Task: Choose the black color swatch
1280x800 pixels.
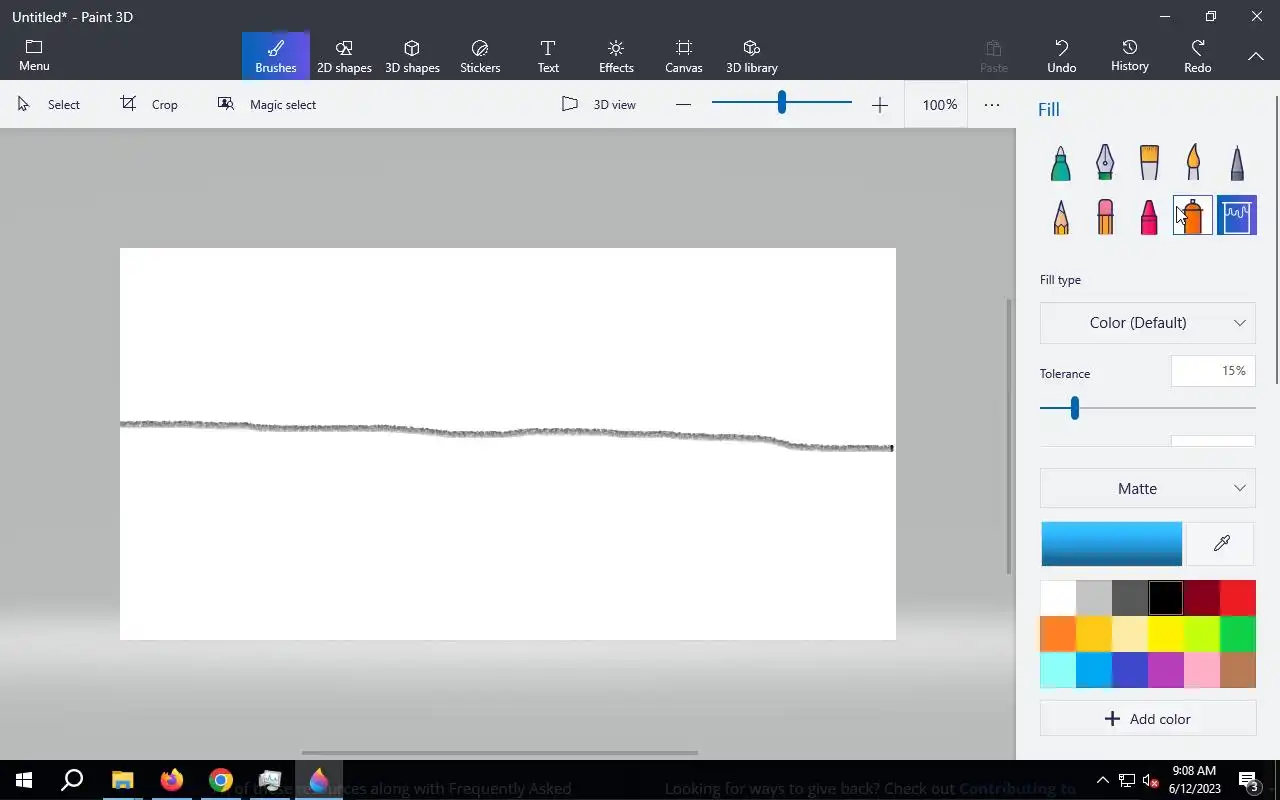Action: pyautogui.click(x=1166, y=598)
